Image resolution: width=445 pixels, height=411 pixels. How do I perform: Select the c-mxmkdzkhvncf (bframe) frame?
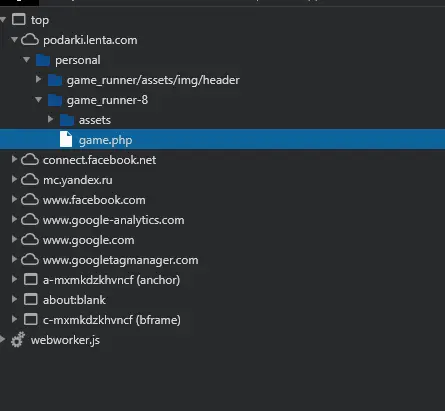point(112,320)
